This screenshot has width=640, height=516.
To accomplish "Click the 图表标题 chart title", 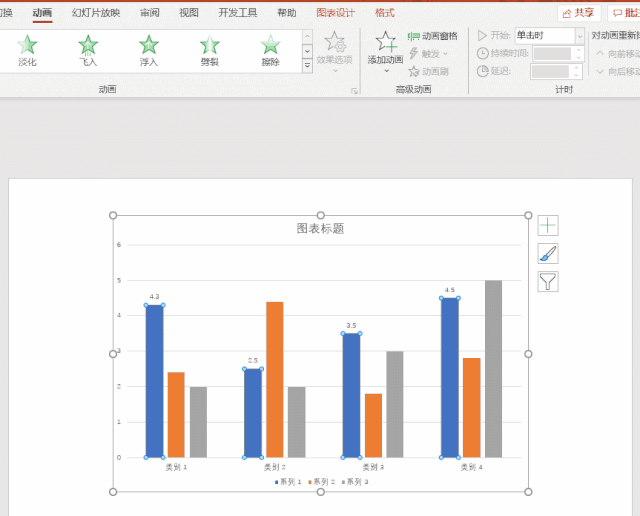I will (320, 228).
